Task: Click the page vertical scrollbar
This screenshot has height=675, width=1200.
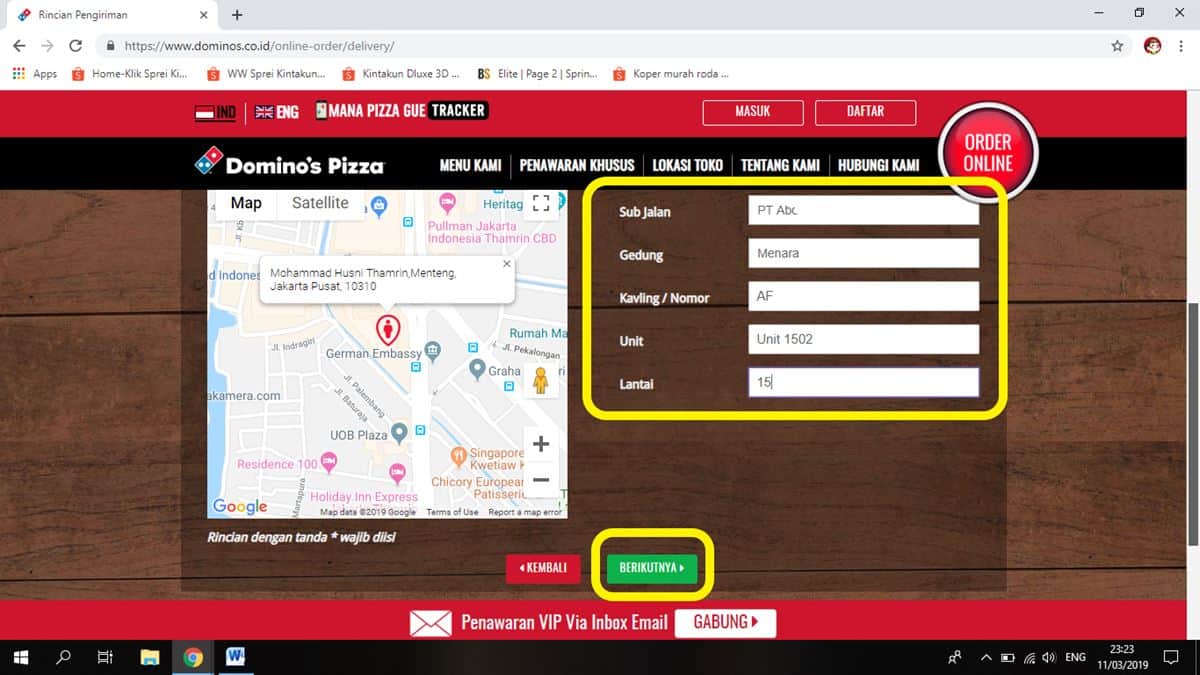Action: tap(1193, 424)
